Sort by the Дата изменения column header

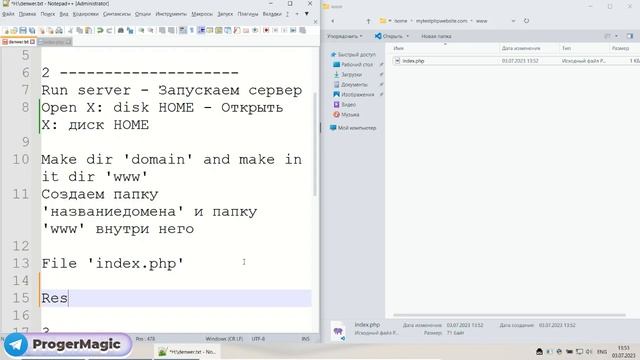(x=521, y=48)
